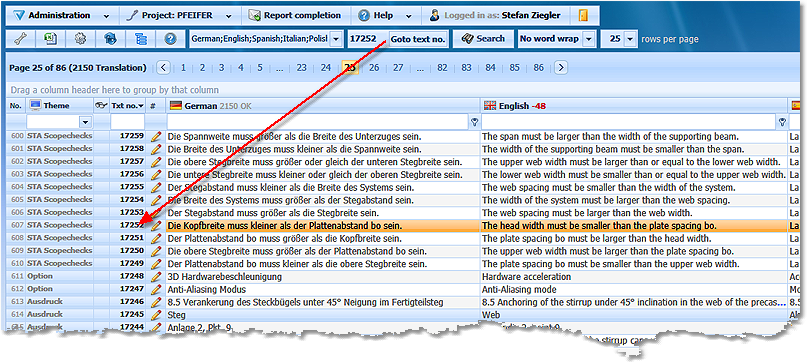Click the next page arrow button
Screen dimensions: 807x364
(x=561, y=67)
